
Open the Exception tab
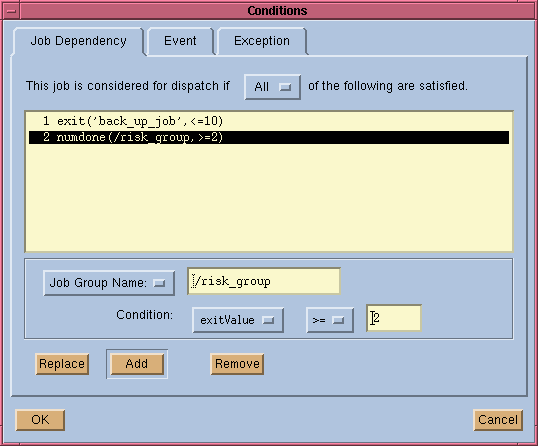point(262,41)
